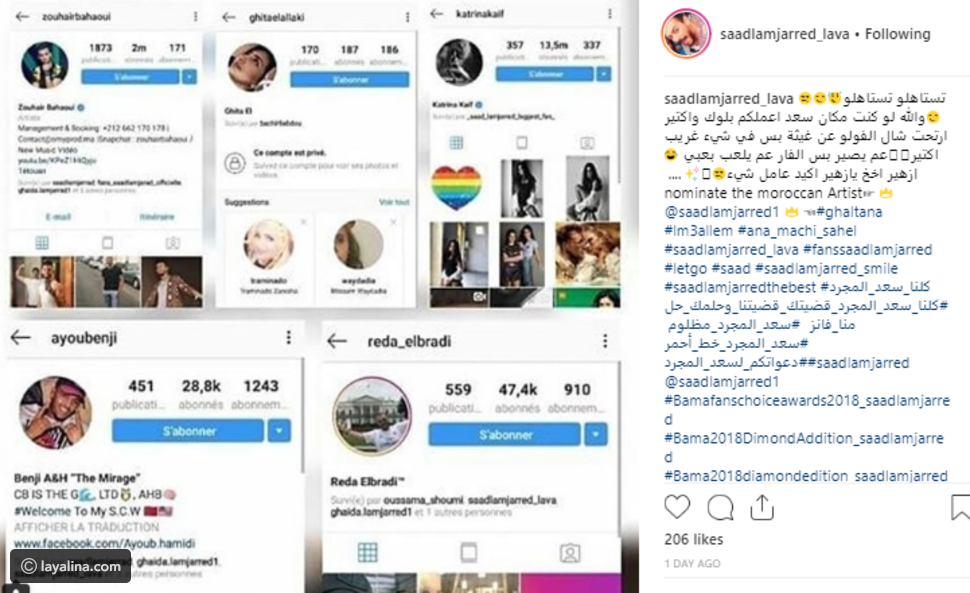Like the post with the heart icon
This screenshot has width=970, height=593.
coord(677,507)
